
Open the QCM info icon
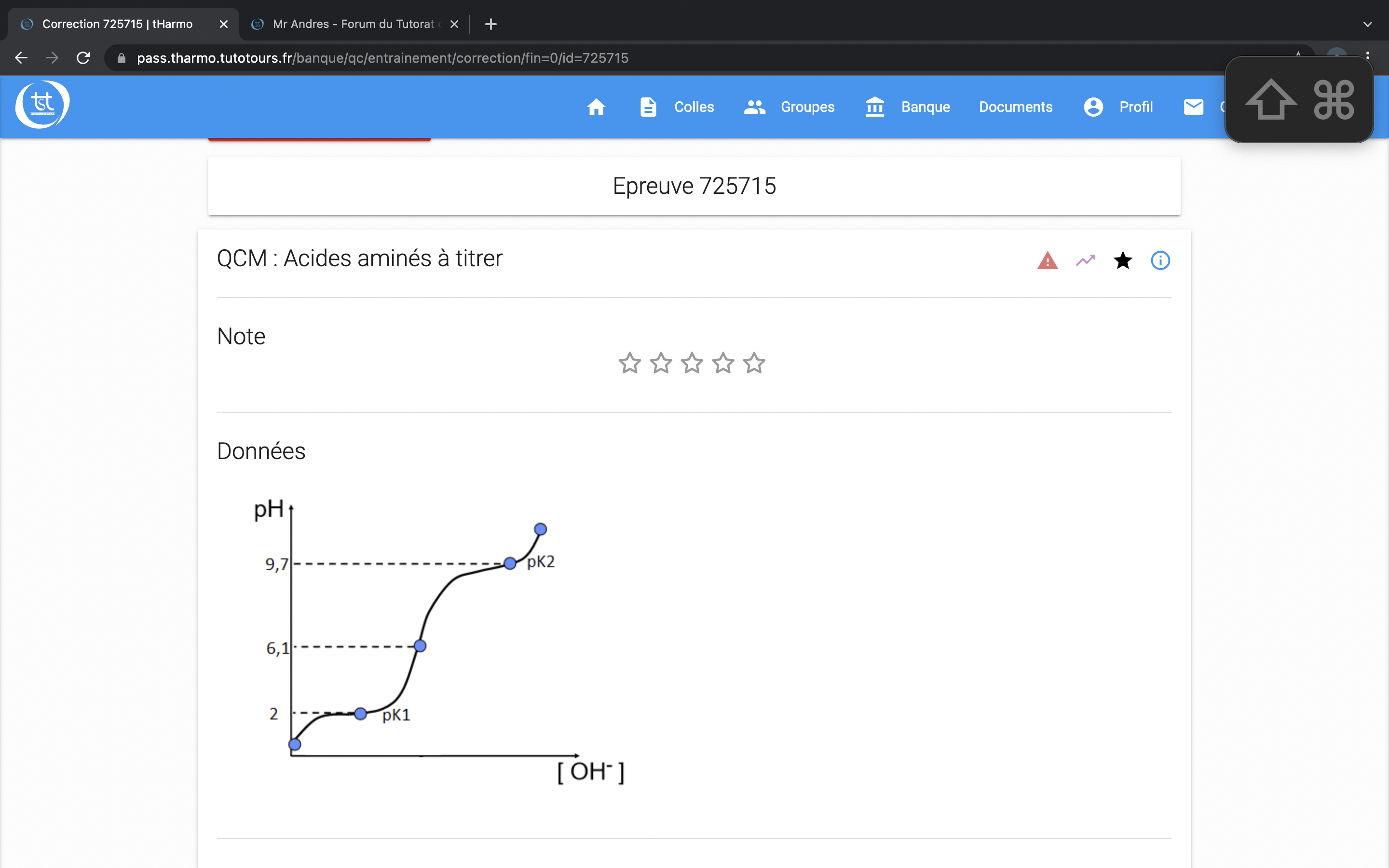[1160, 260]
